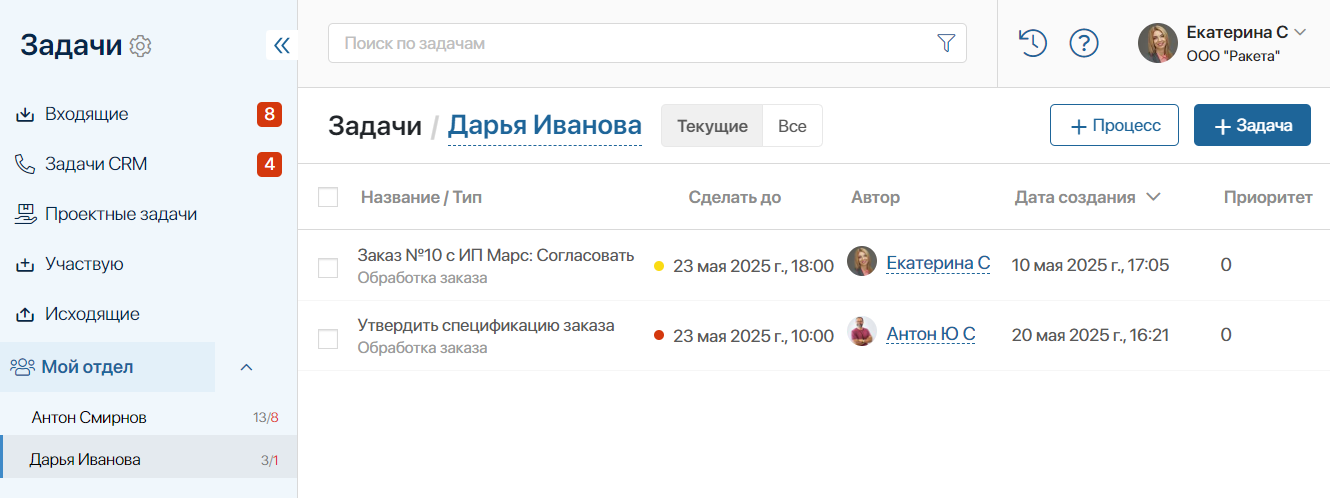Click the Задачи heading in the sidebar
This screenshot has height=498, width=1330.
[71, 45]
